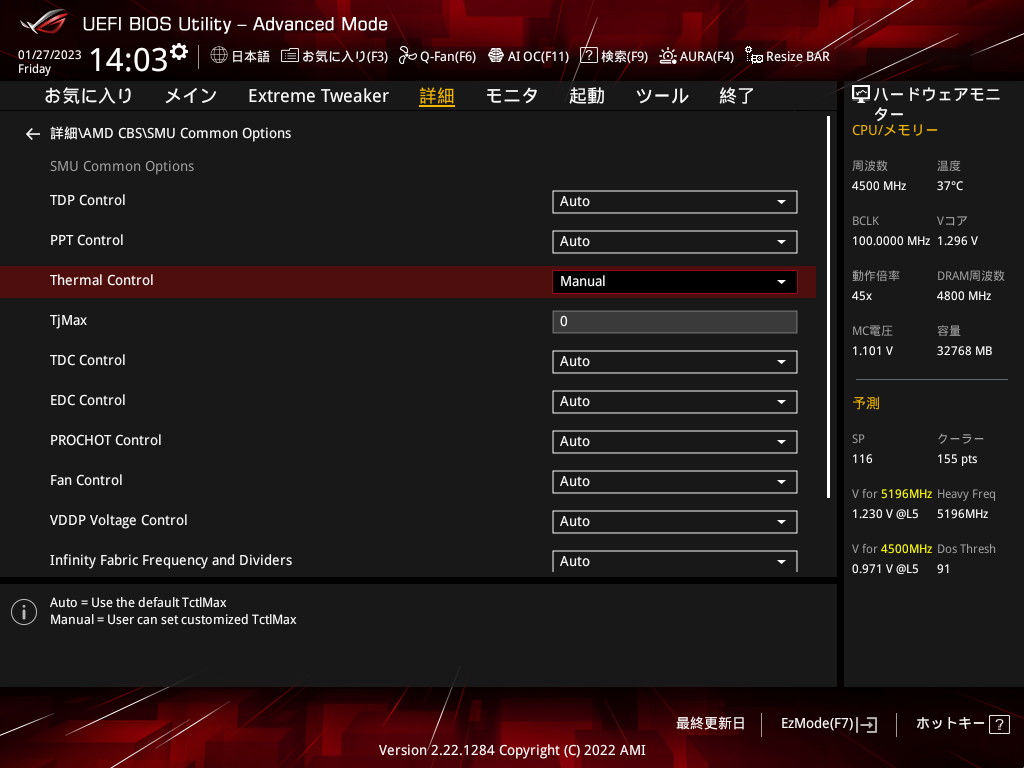This screenshot has height=768, width=1024.
Task: Select the 詳細 tab
Action: [x=437, y=96]
